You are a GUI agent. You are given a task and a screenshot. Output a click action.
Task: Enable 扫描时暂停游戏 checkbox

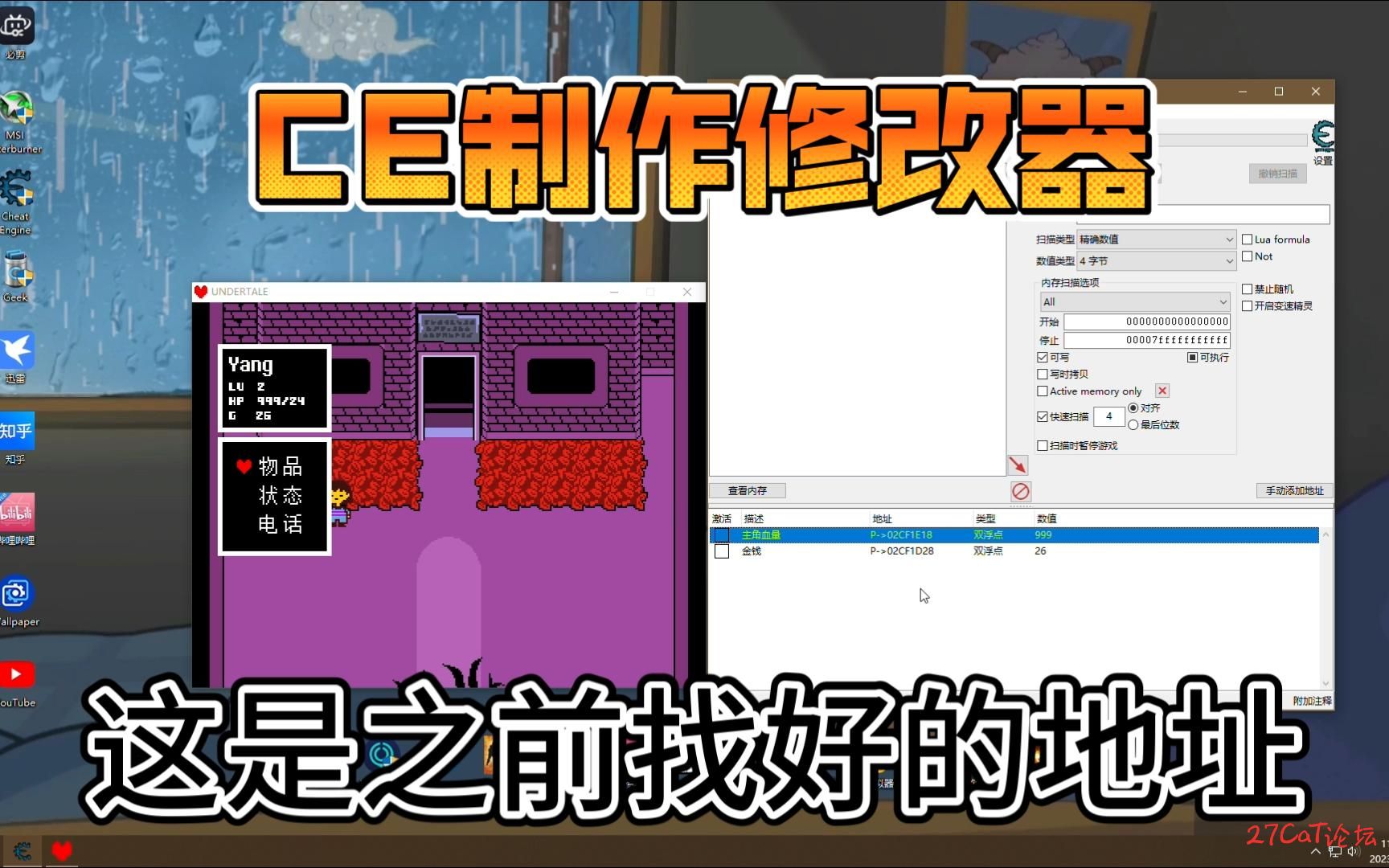coord(1043,446)
